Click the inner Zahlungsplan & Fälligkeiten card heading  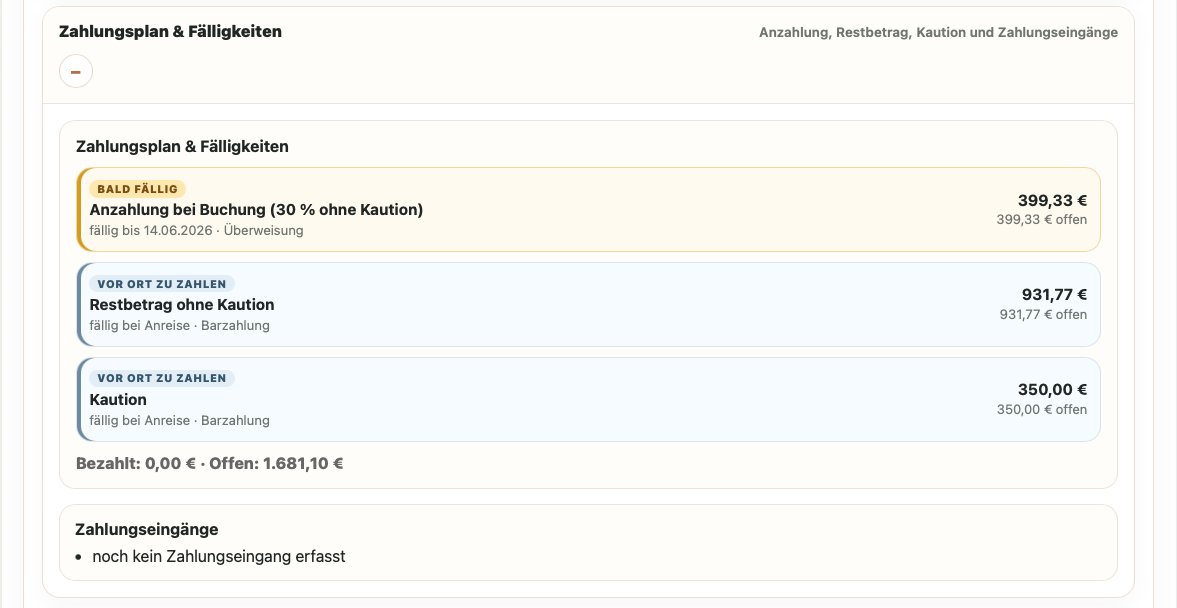(x=182, y=146)
